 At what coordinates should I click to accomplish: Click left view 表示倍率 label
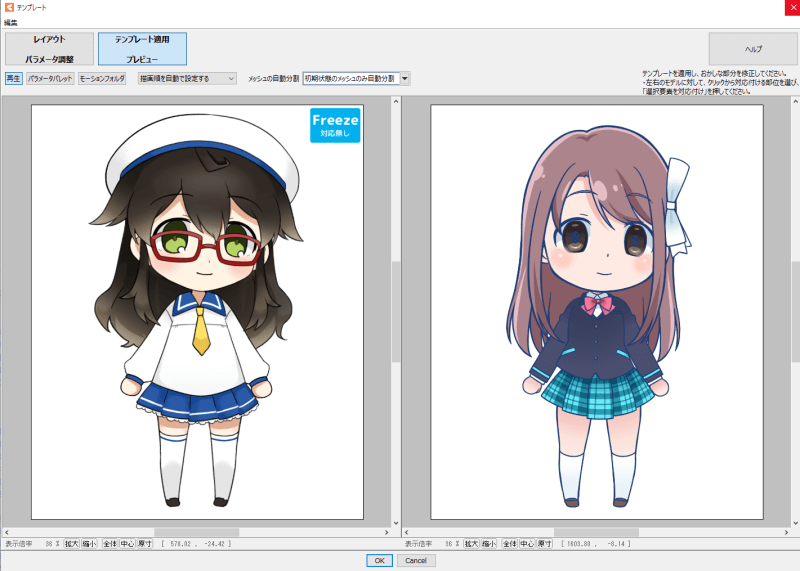pos(19,544)
